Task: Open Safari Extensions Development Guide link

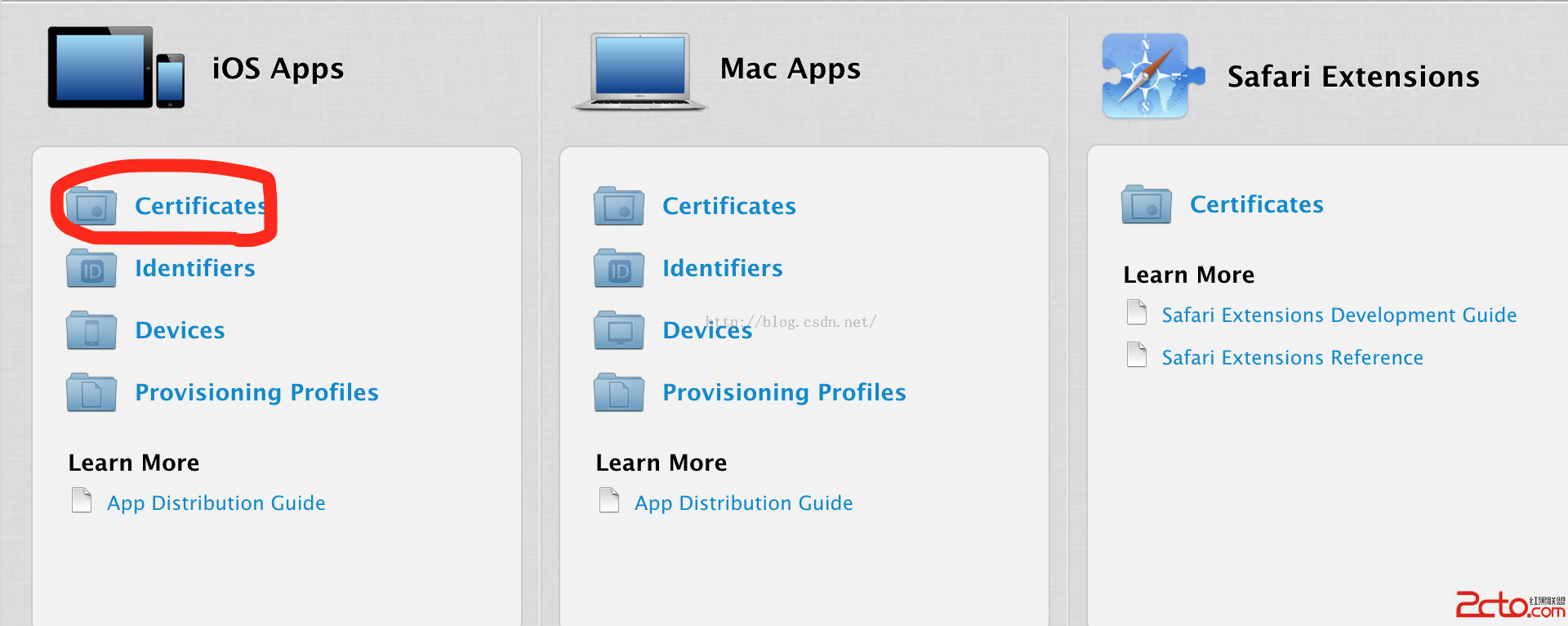Action: [1339, 315]
